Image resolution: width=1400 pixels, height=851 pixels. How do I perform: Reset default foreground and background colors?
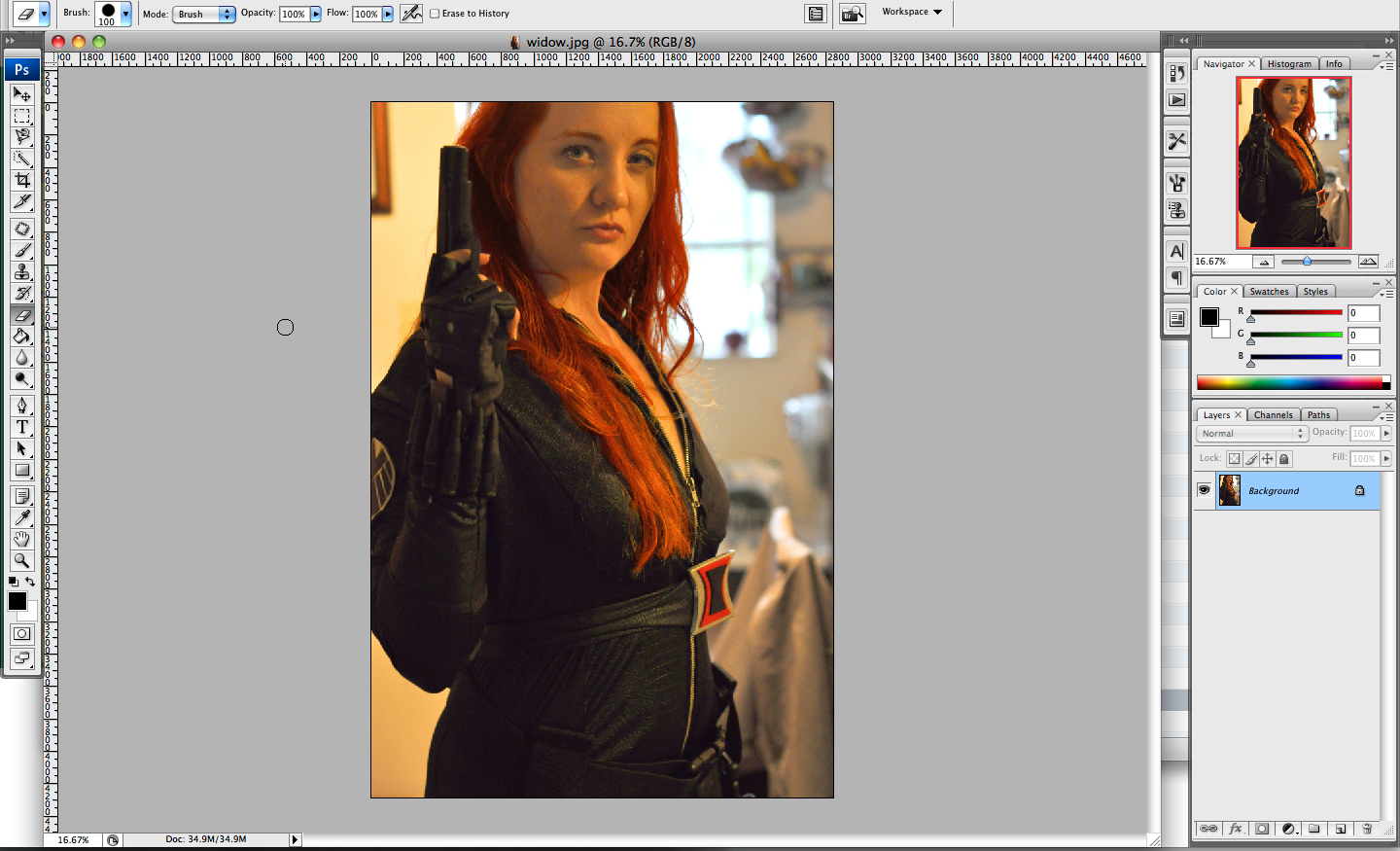coord(14,582)
